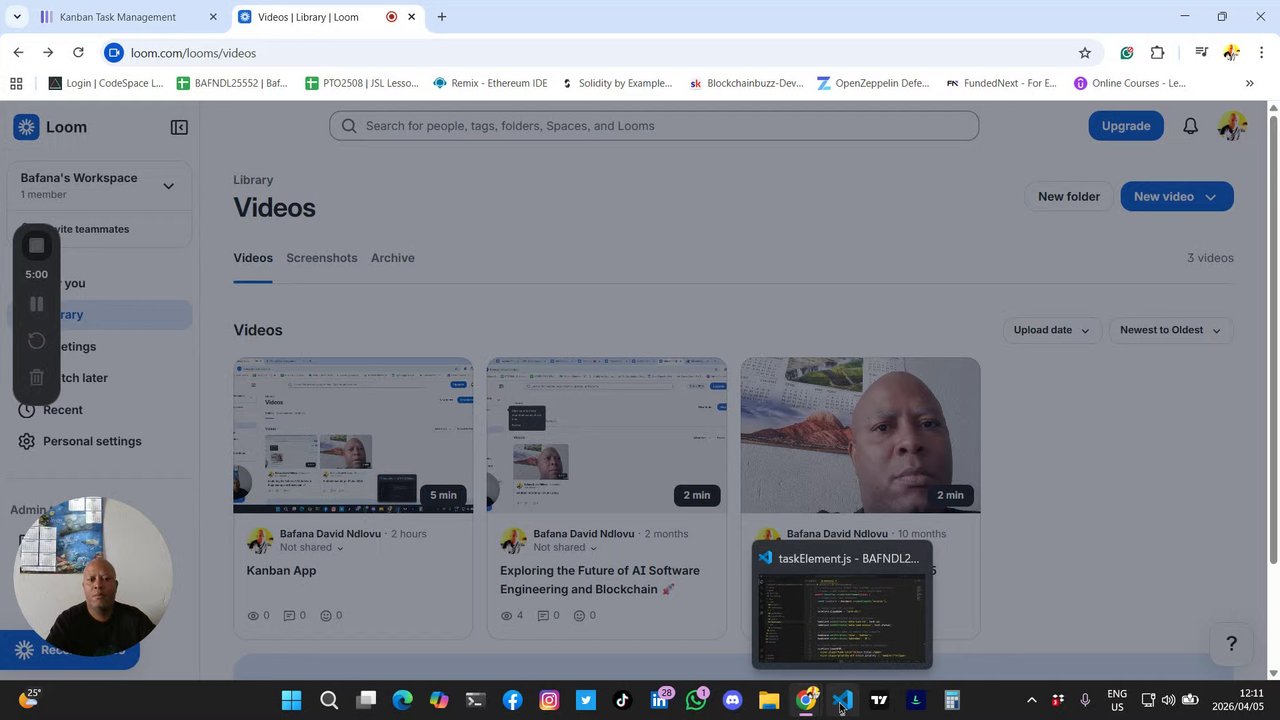
Task: View Kanban App comments count
Action: pyautogui.click(x=295, y=616)
